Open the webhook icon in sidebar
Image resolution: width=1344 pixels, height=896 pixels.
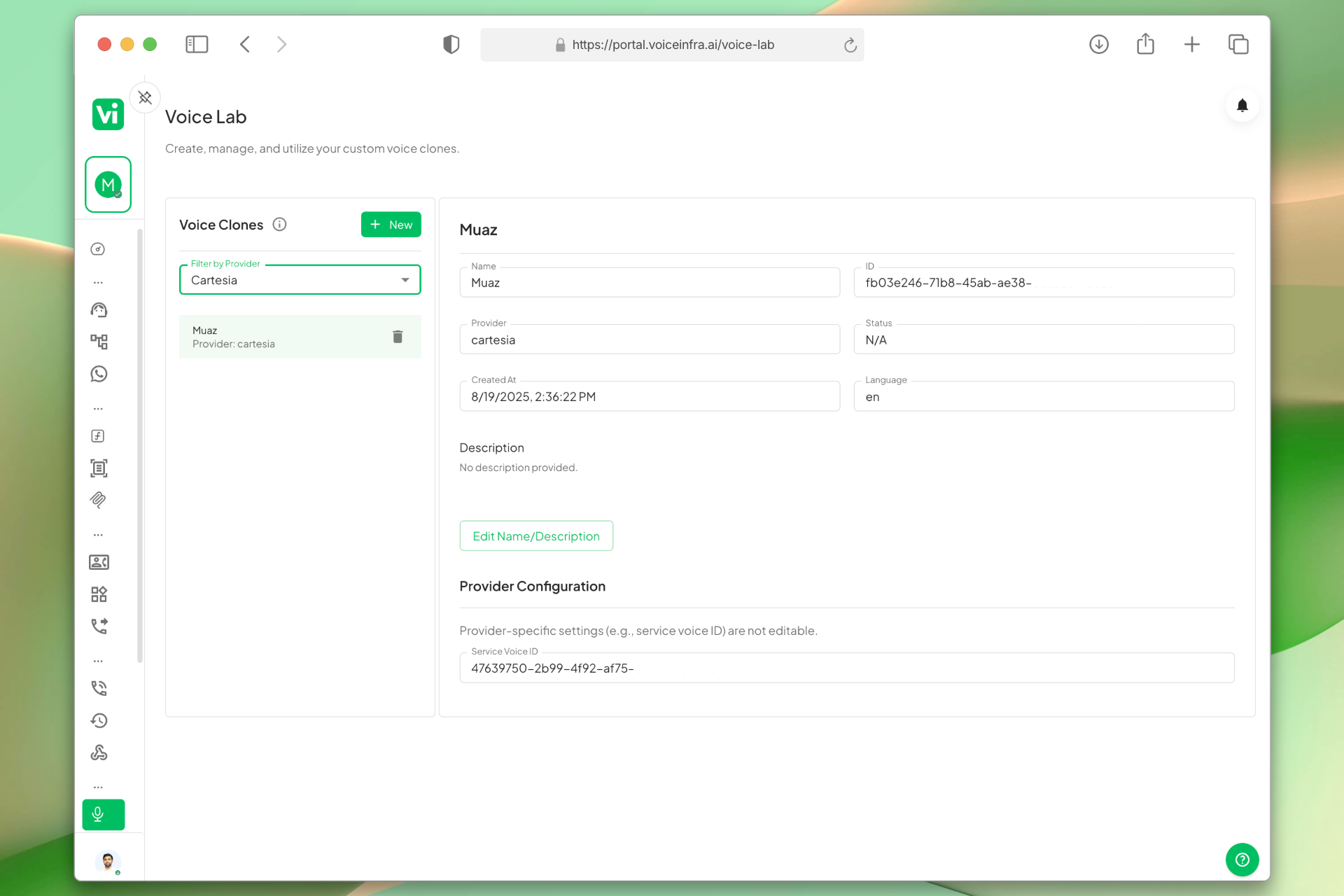[99, 752]
